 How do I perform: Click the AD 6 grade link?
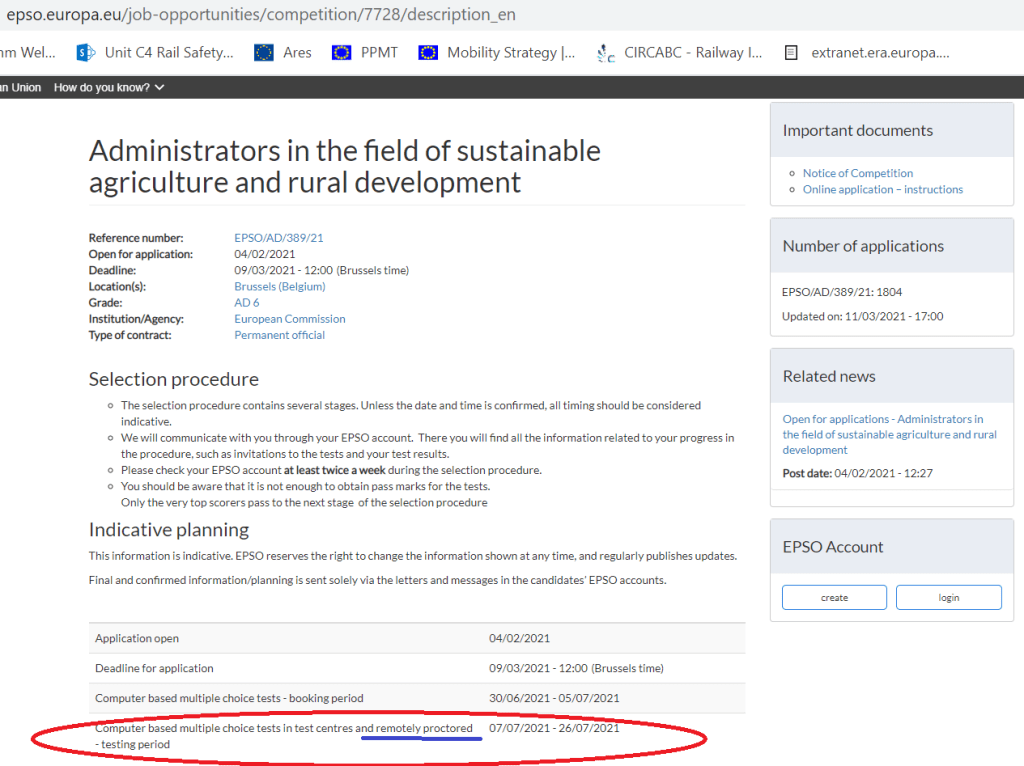pyautogui.click(x=246, y=303)
